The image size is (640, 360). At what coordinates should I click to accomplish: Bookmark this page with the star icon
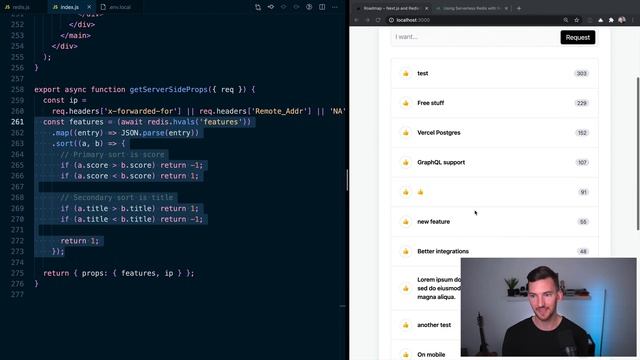tap(577, 20)
